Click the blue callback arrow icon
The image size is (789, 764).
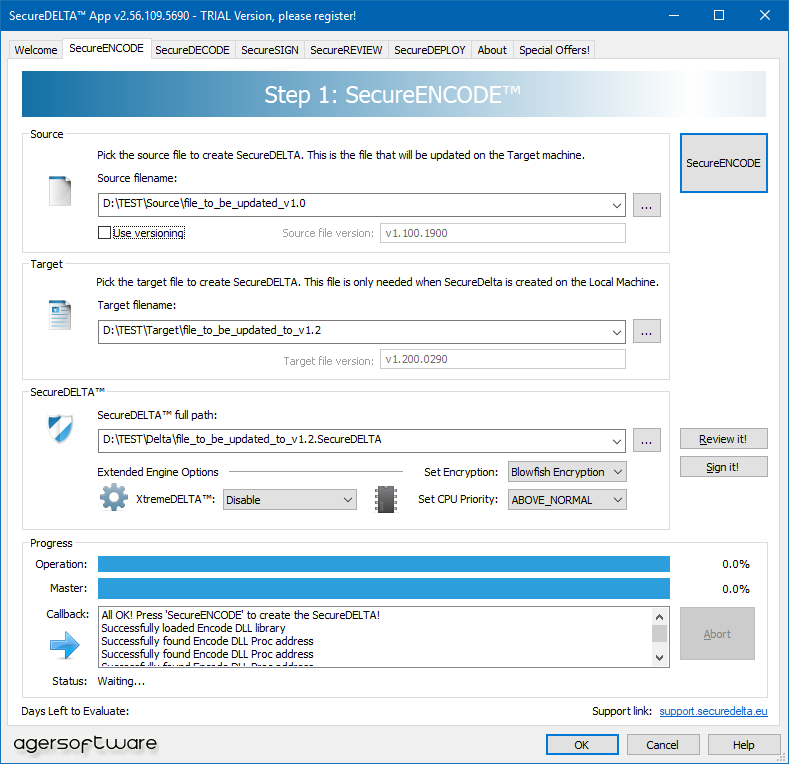click(x=64, y=645)
